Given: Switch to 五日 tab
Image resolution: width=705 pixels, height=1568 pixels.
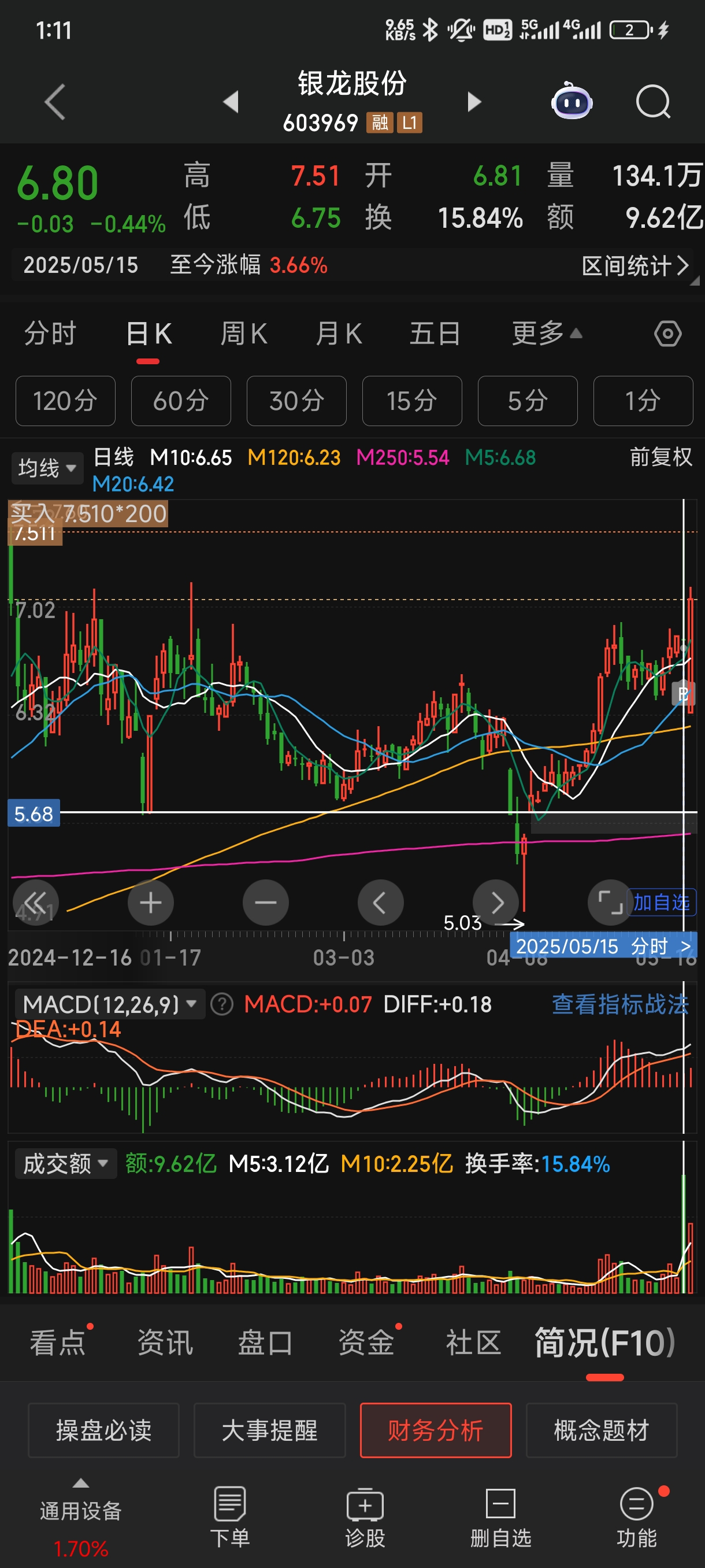Looking at the screenshot, I should 435,334.
